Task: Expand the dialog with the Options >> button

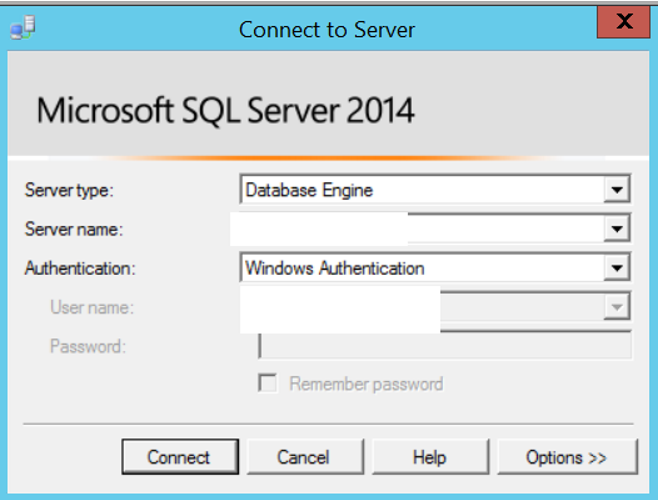Action: point(567,457)
